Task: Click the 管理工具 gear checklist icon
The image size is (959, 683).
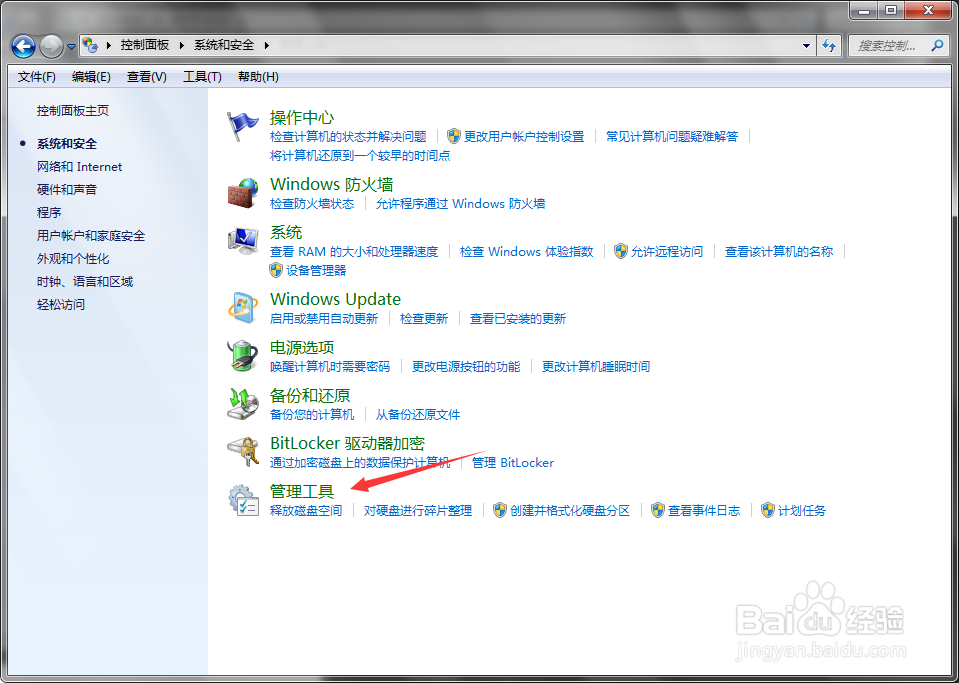Action: click(x=244, y=500)
